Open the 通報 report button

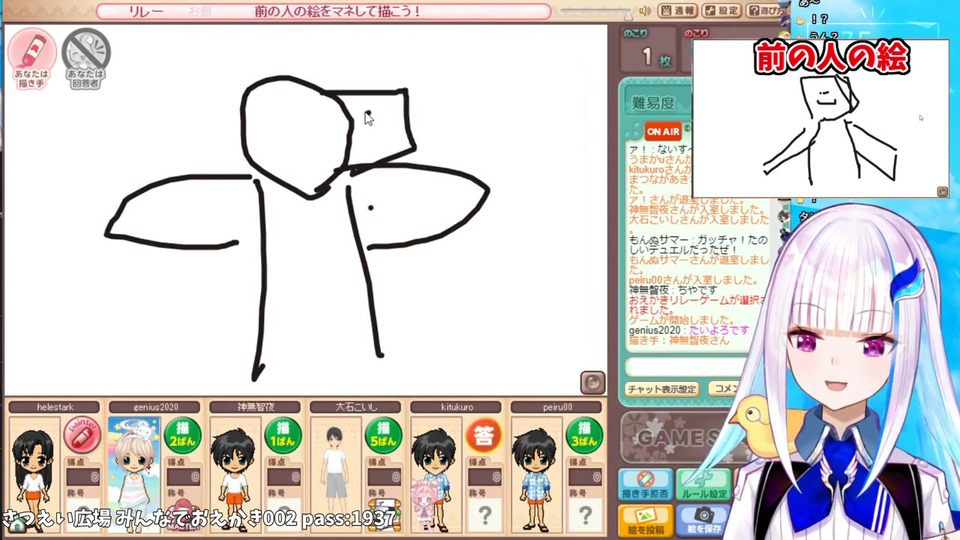click(677, 10)
